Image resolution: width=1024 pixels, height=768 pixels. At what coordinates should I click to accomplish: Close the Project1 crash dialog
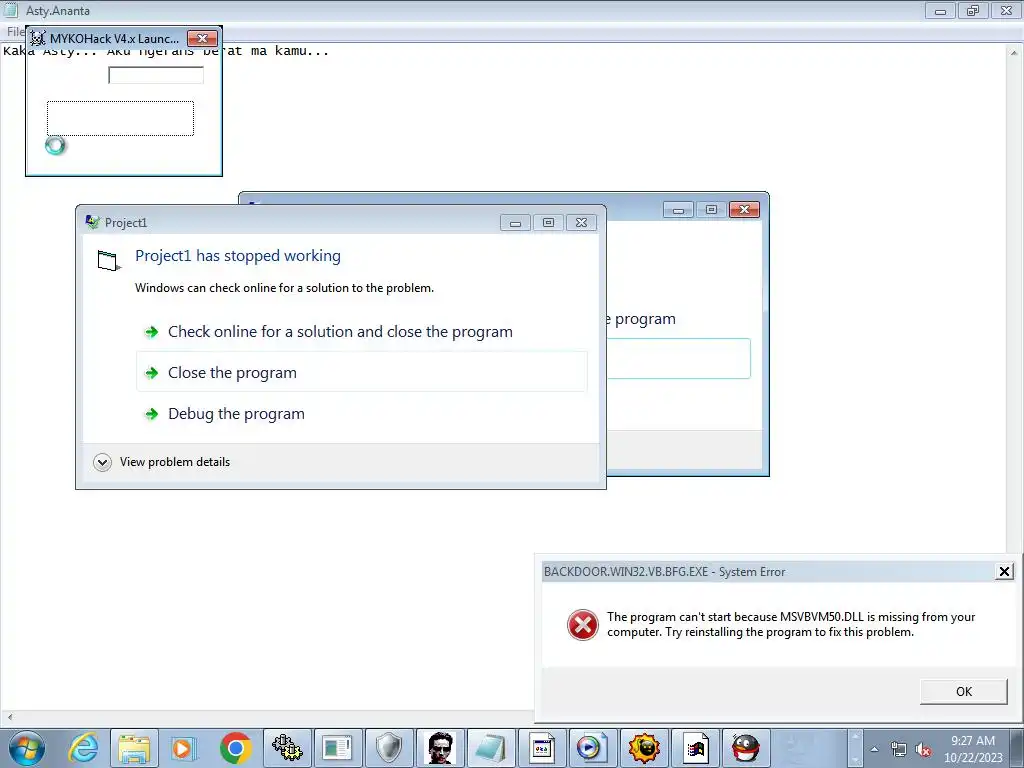point(581,223)
